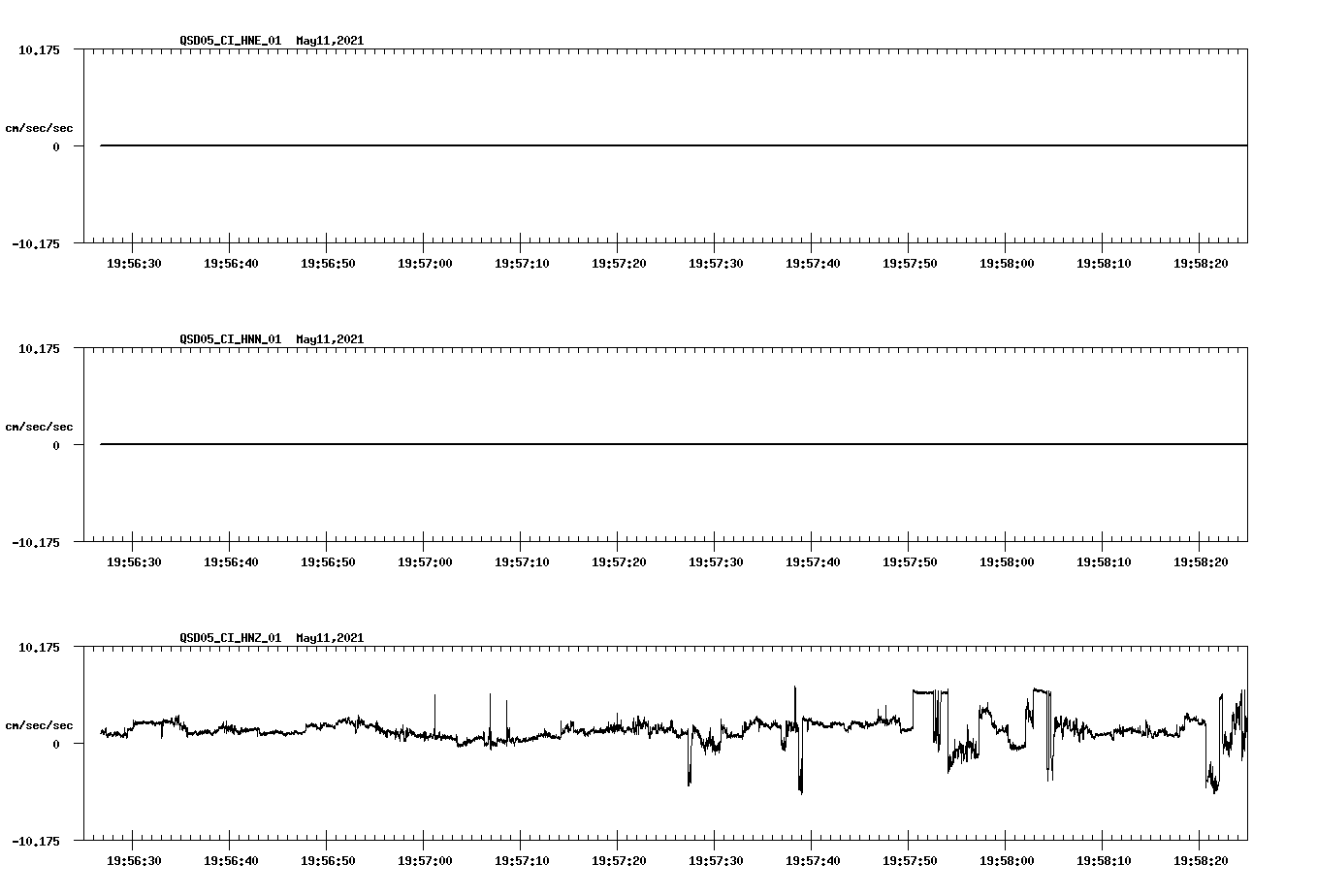Click the 19:58:20 tick label under HNZ plot

pyautogui.click(x=1203, y=859)
